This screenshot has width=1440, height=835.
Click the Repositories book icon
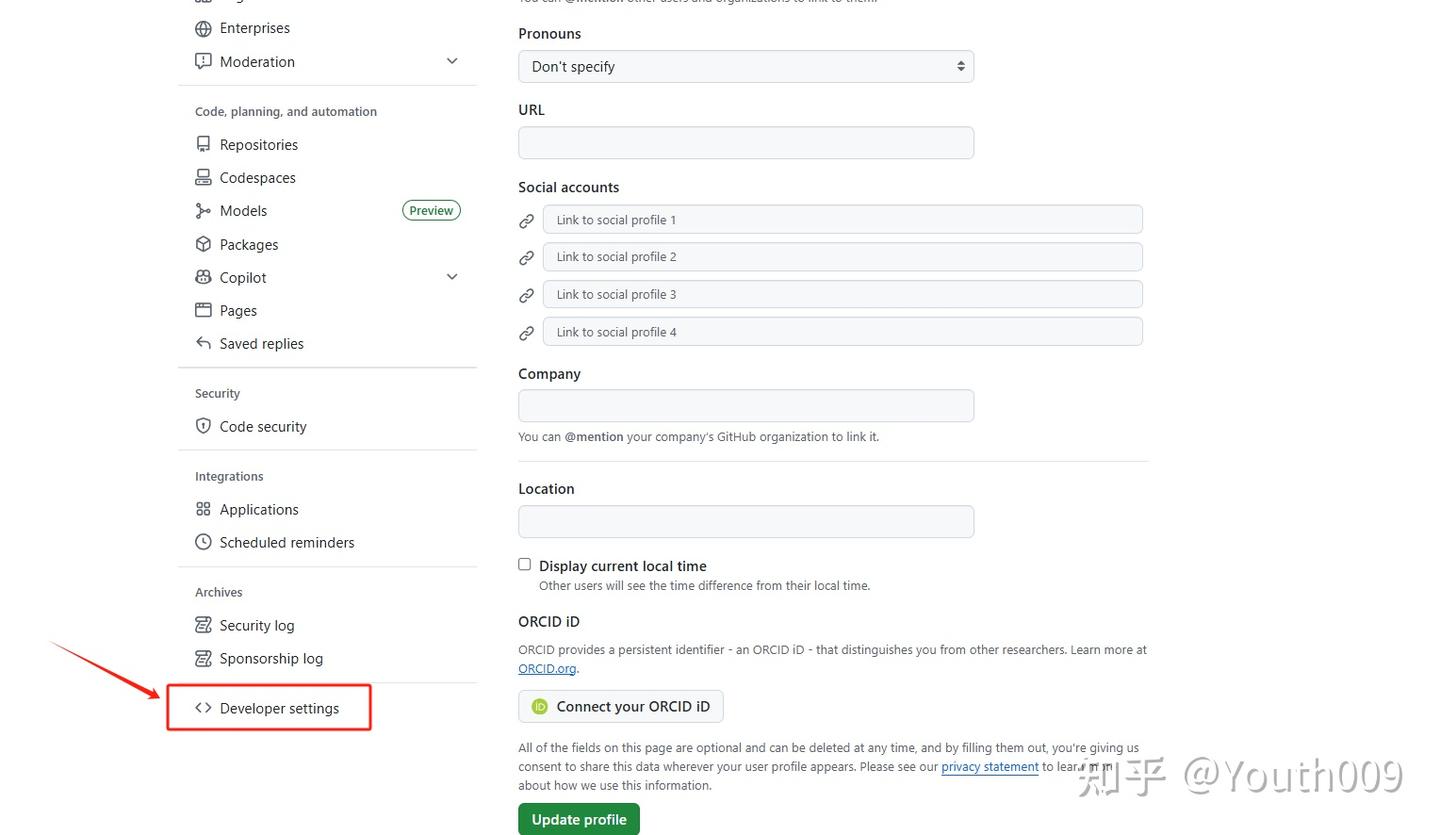[203, 144]
